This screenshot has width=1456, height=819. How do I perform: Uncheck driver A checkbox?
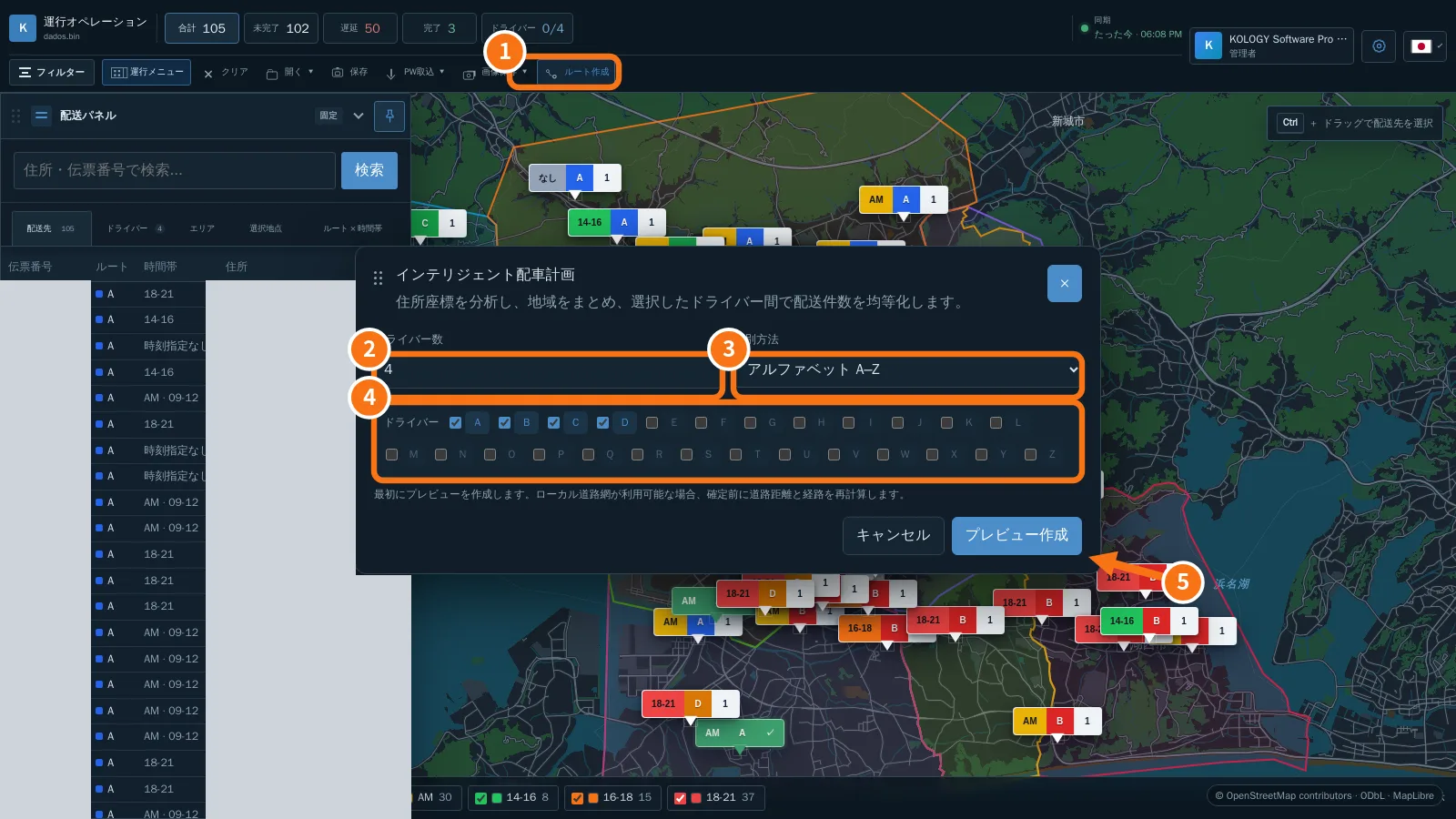pos(455,422)
